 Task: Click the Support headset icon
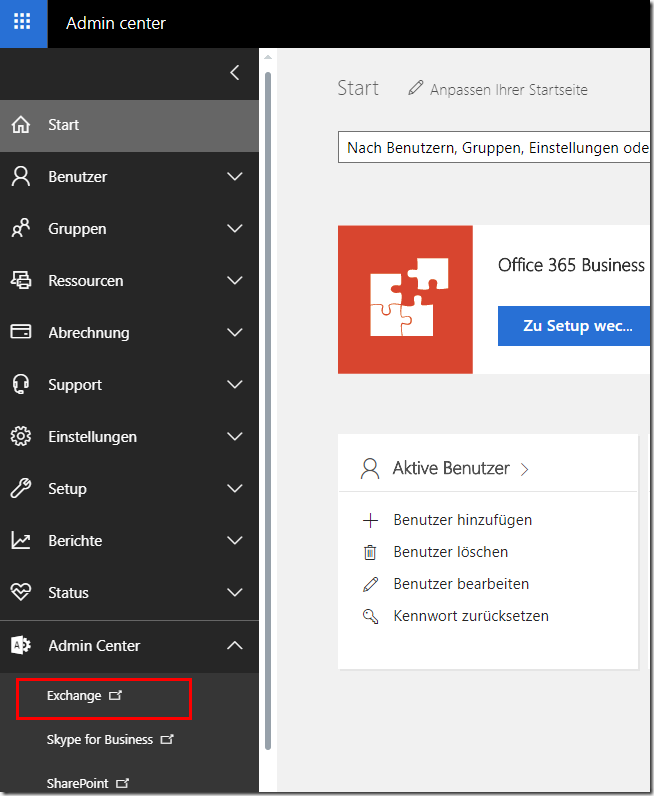tap(20, 385)
